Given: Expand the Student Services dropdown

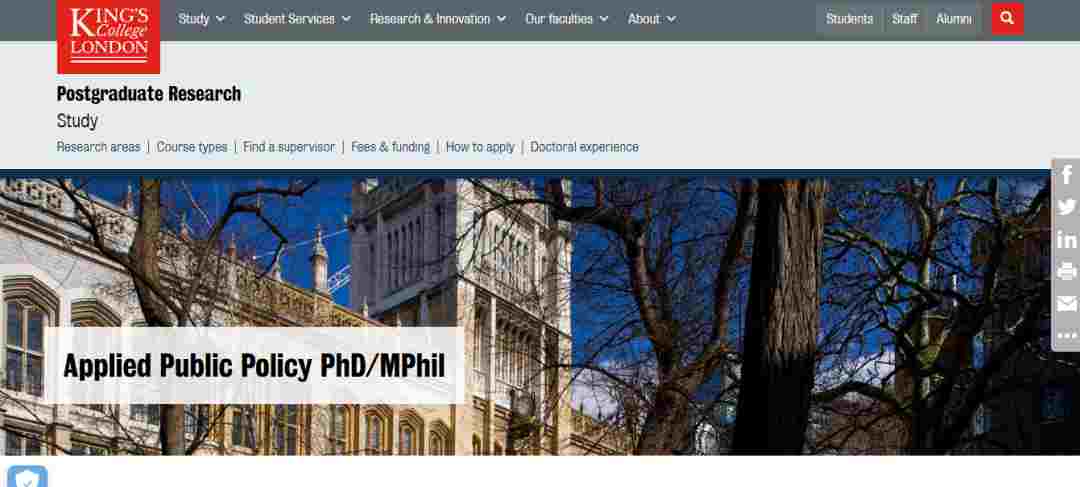Looking at the screenshot, I should point(297,19).
